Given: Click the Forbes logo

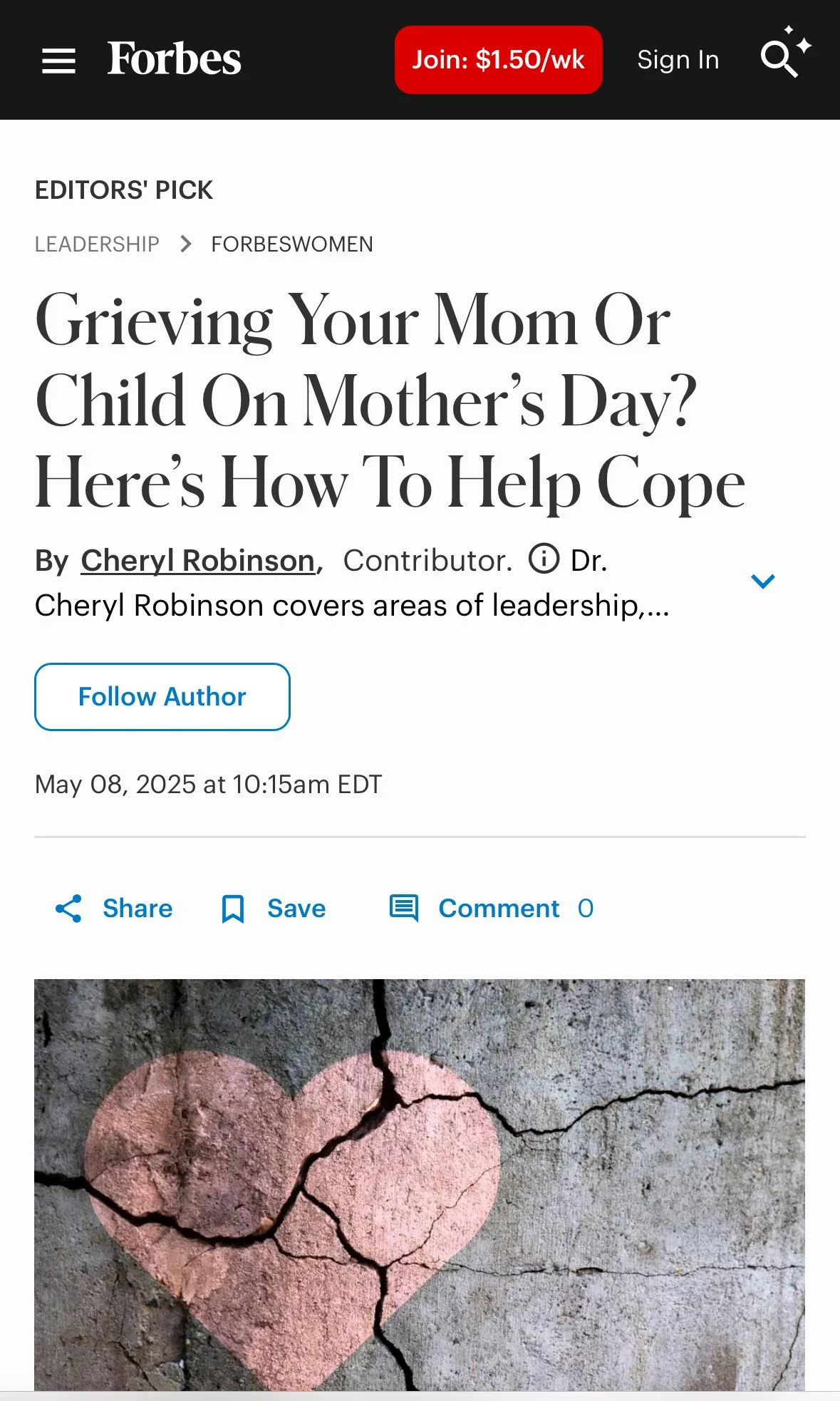Looking at the screenshot, I should tap(174, 58).
